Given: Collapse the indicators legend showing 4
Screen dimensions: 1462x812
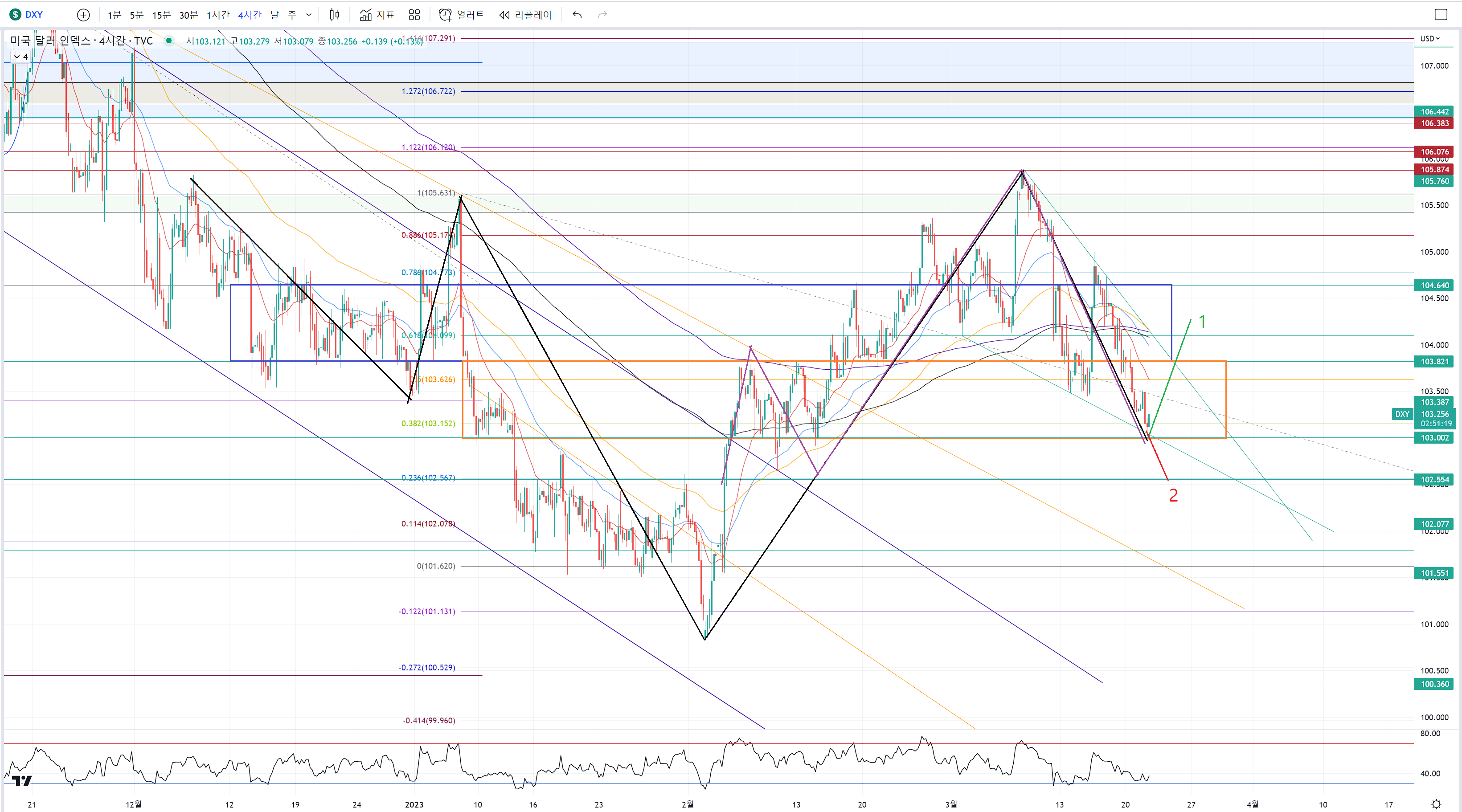Looking at the screenshot, I should tap(21, 57).
